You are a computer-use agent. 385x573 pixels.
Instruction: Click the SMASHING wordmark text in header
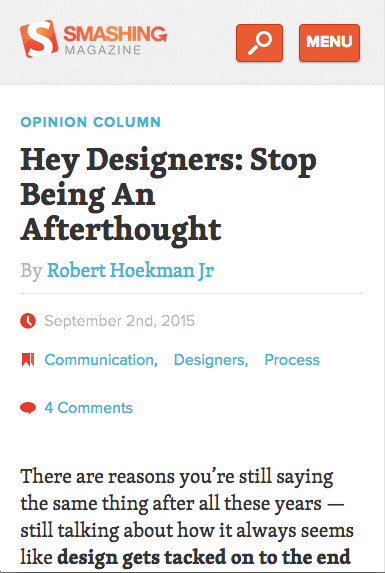tap(115, 34)
